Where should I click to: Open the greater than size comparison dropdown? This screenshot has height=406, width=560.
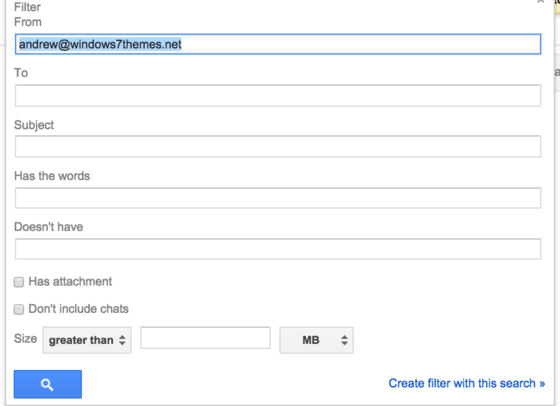(87, 340)
